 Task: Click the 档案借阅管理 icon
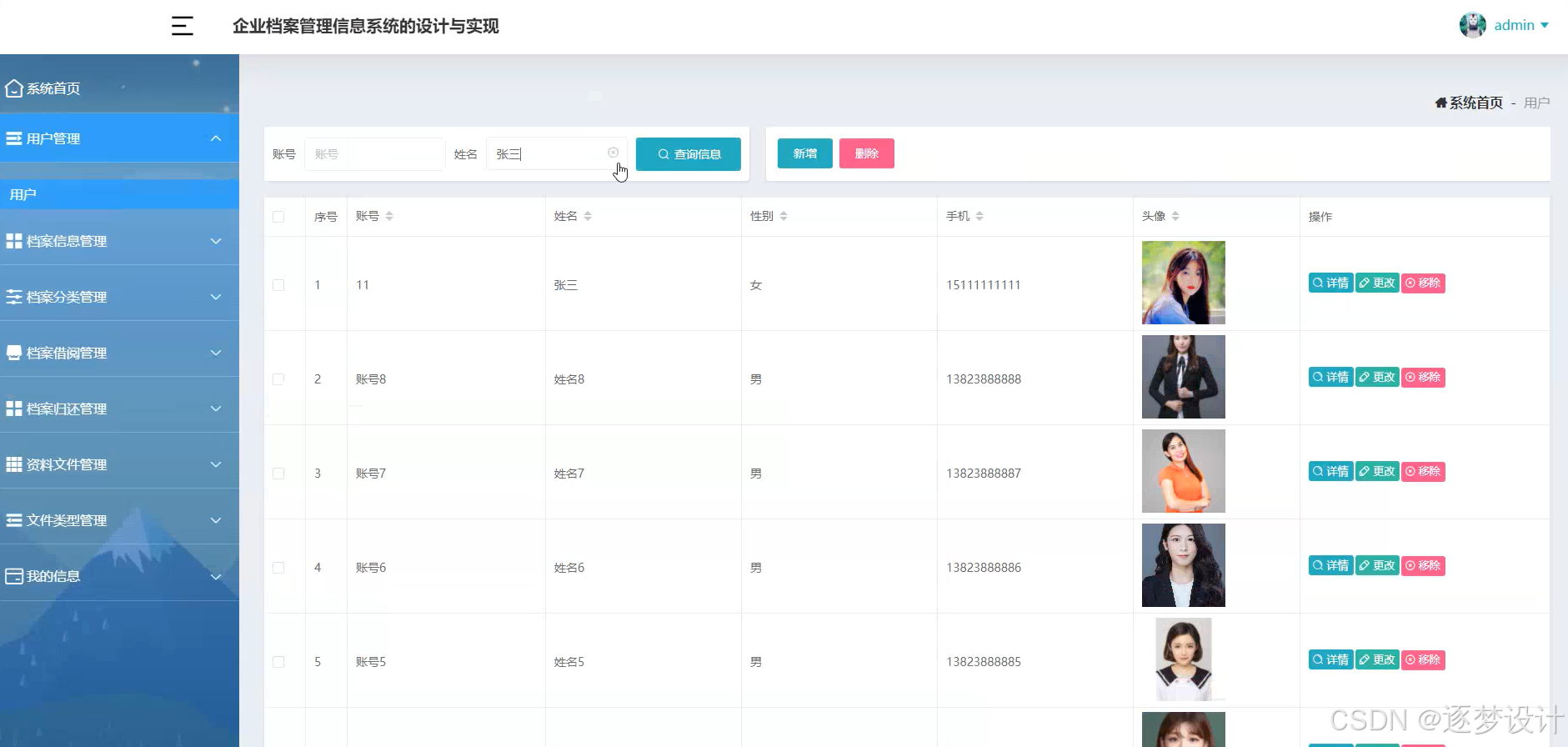tap(14, 353)
